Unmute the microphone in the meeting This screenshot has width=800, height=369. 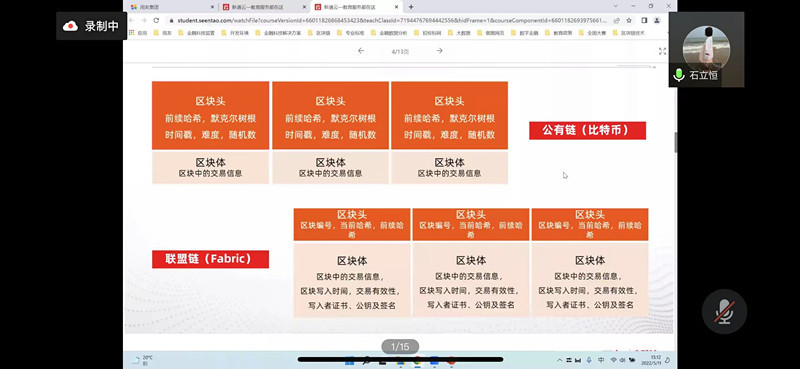(x=724, y=311)
